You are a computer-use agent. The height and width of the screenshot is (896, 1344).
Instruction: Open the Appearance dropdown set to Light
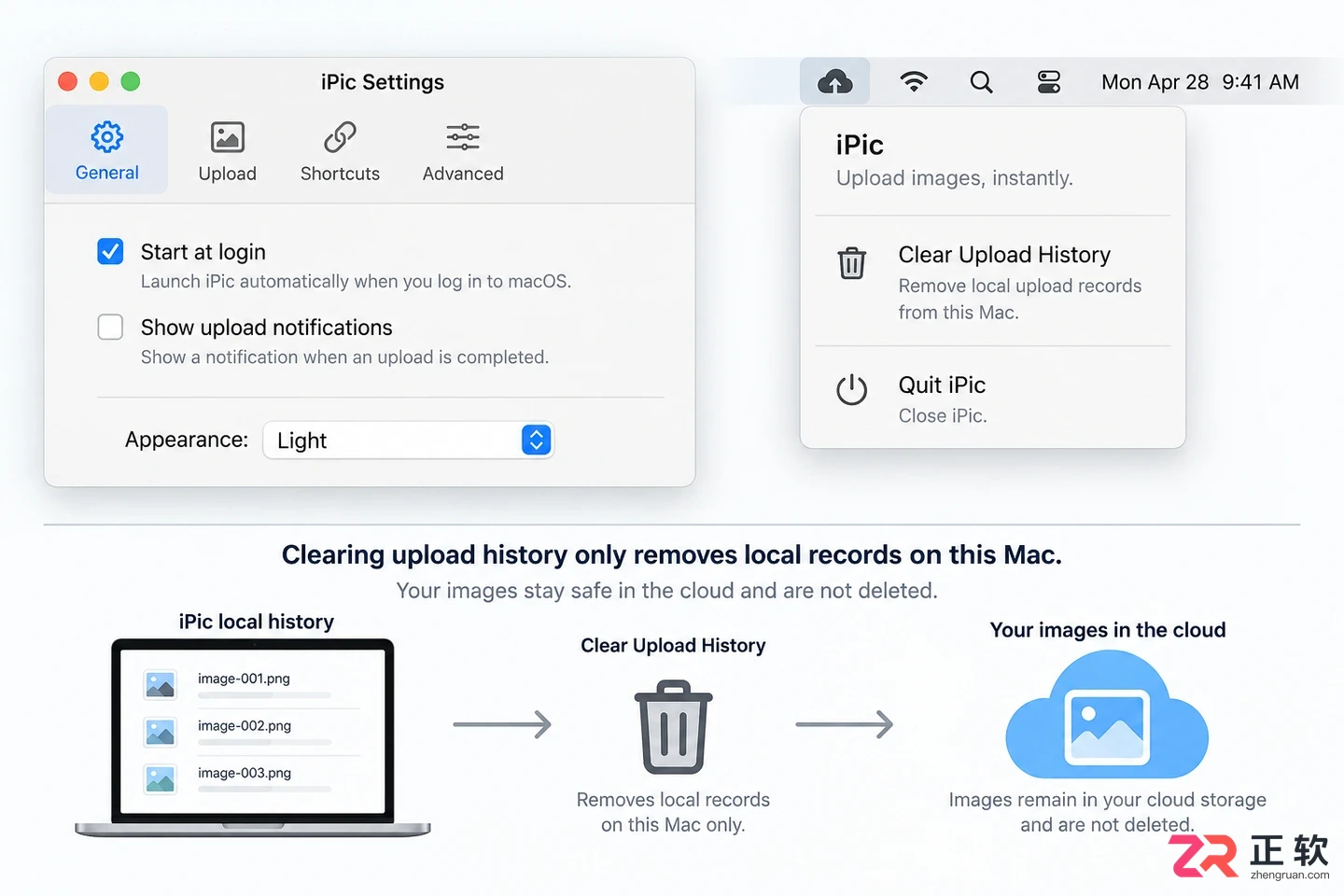(409, 440)
